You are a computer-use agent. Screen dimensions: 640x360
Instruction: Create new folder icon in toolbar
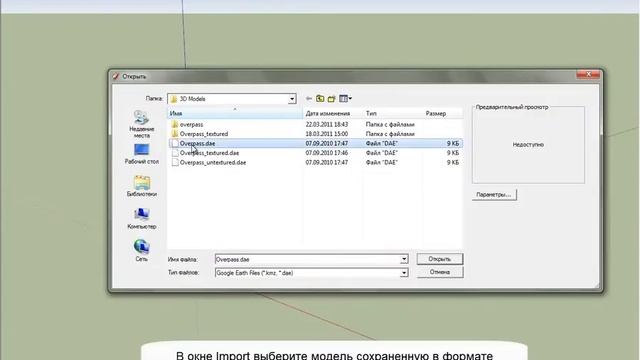tap(331, 98)
